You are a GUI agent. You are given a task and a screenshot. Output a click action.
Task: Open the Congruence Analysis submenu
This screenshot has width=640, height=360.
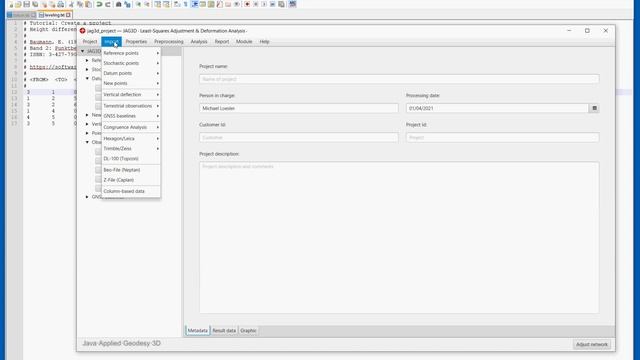(x=131, y=127)
